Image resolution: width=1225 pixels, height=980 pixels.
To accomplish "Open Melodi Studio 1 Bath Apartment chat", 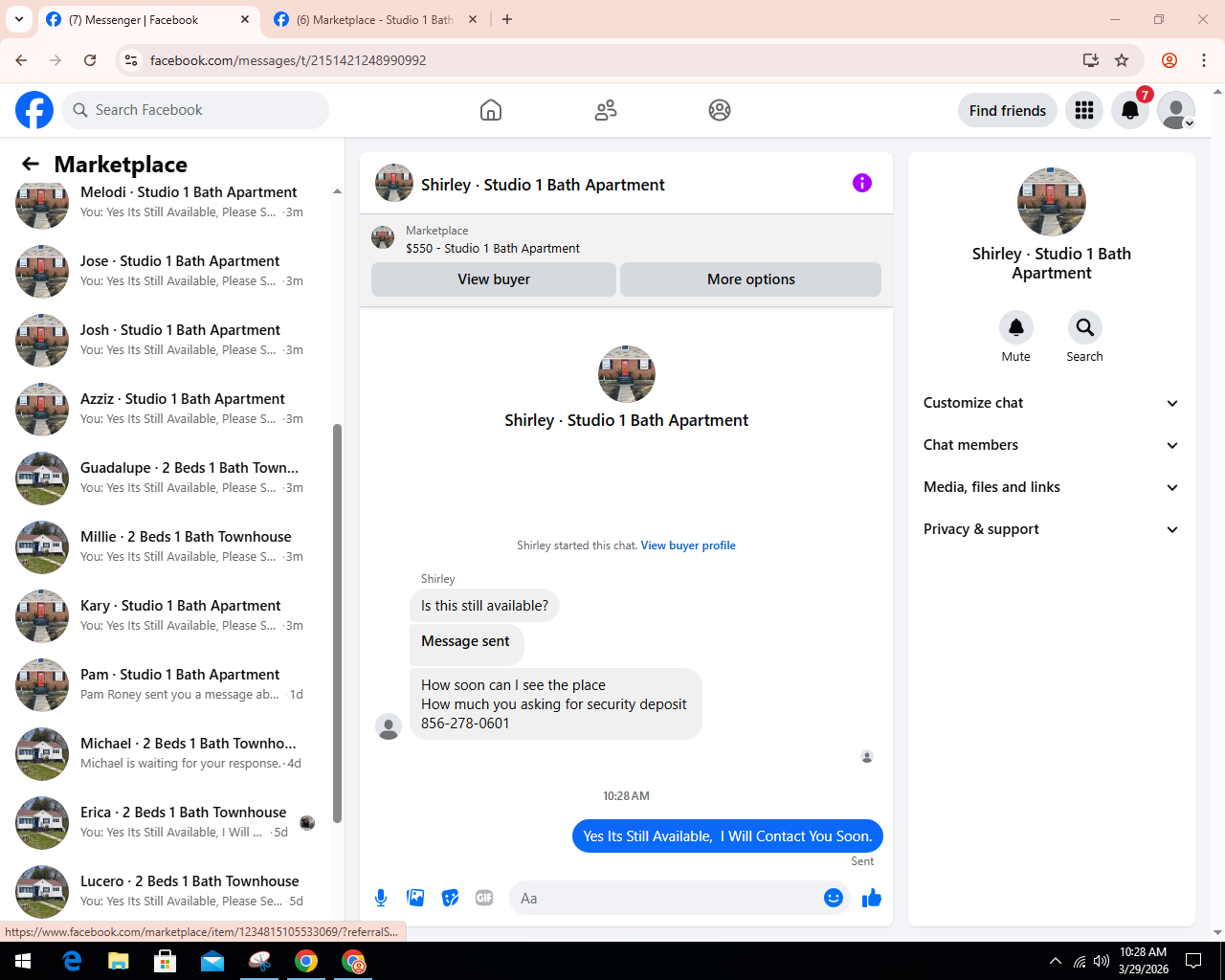I will pyautogui.click(x=172, y=202).
